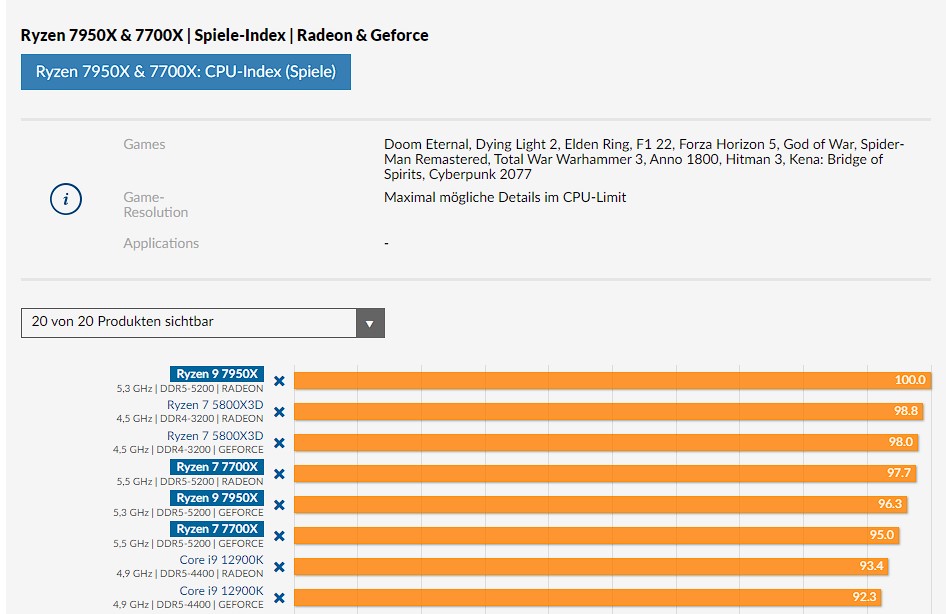947x614 pixels.
Task: Select the 'CPU-Index (Spiele)' tab button
Action: (x=185, y=72)
